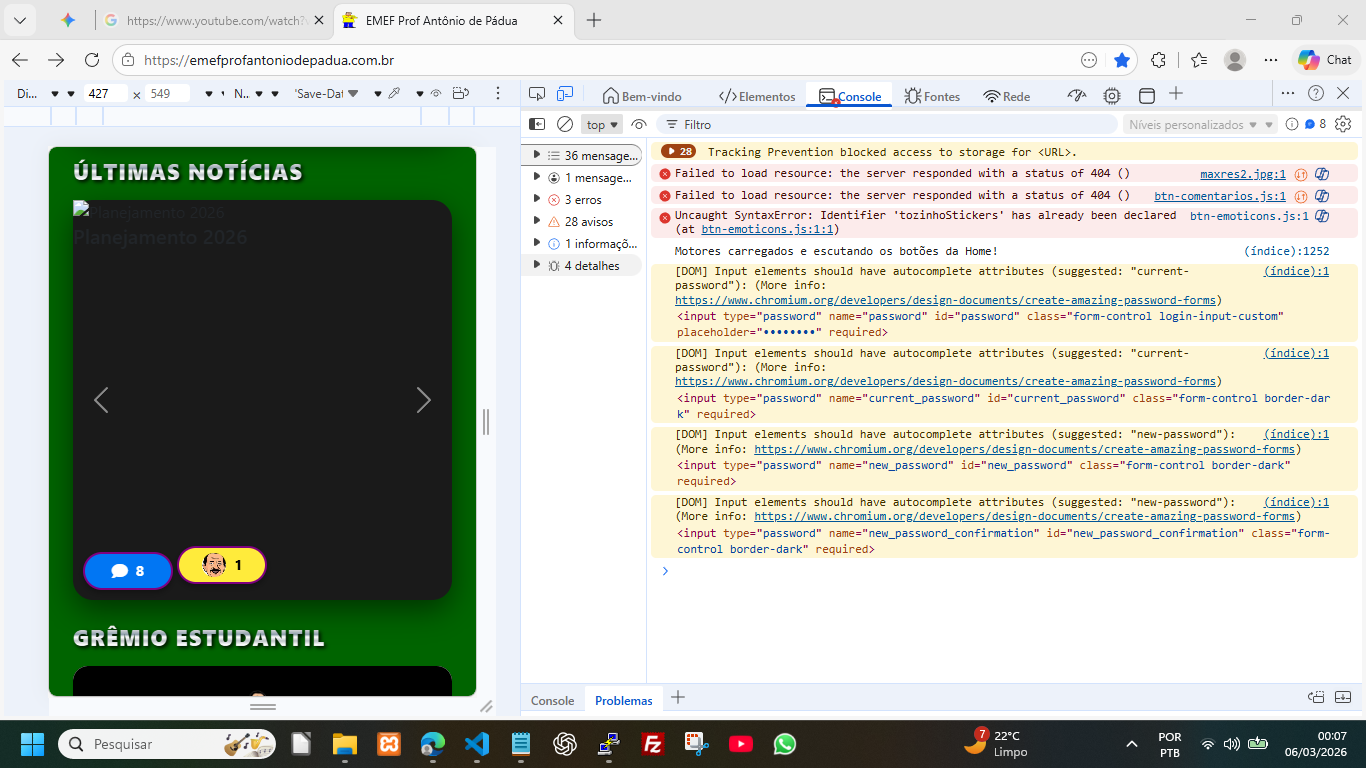
Task: Open XAMPP from the taskbar
Action: [x=388, y=744]
